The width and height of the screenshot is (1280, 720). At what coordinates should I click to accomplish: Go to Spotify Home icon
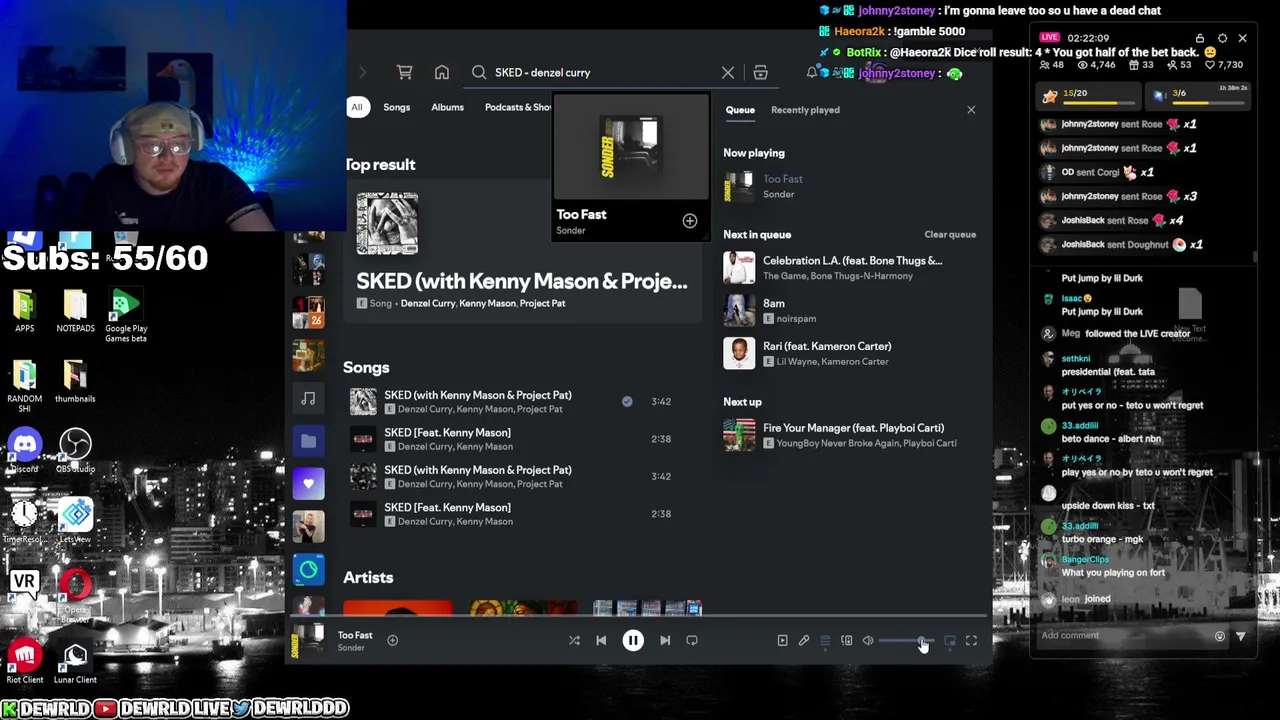(441, 72)
